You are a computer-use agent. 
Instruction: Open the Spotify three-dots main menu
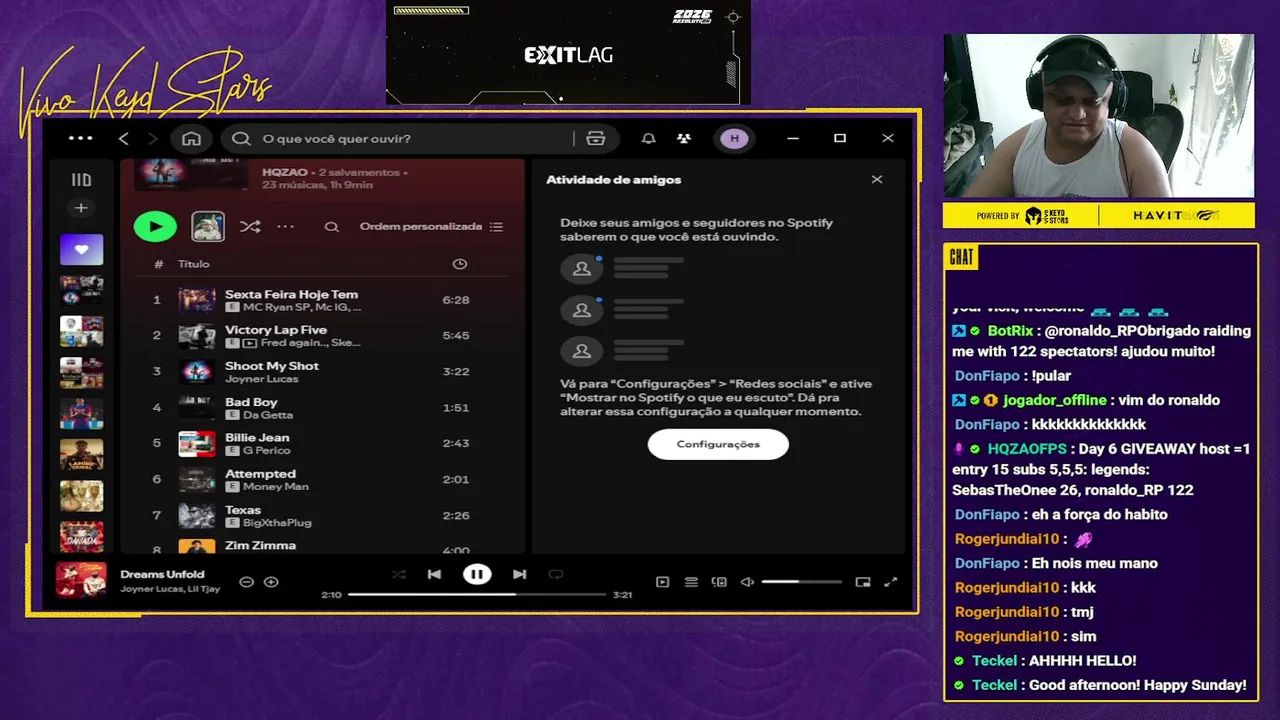coord(80,138)
